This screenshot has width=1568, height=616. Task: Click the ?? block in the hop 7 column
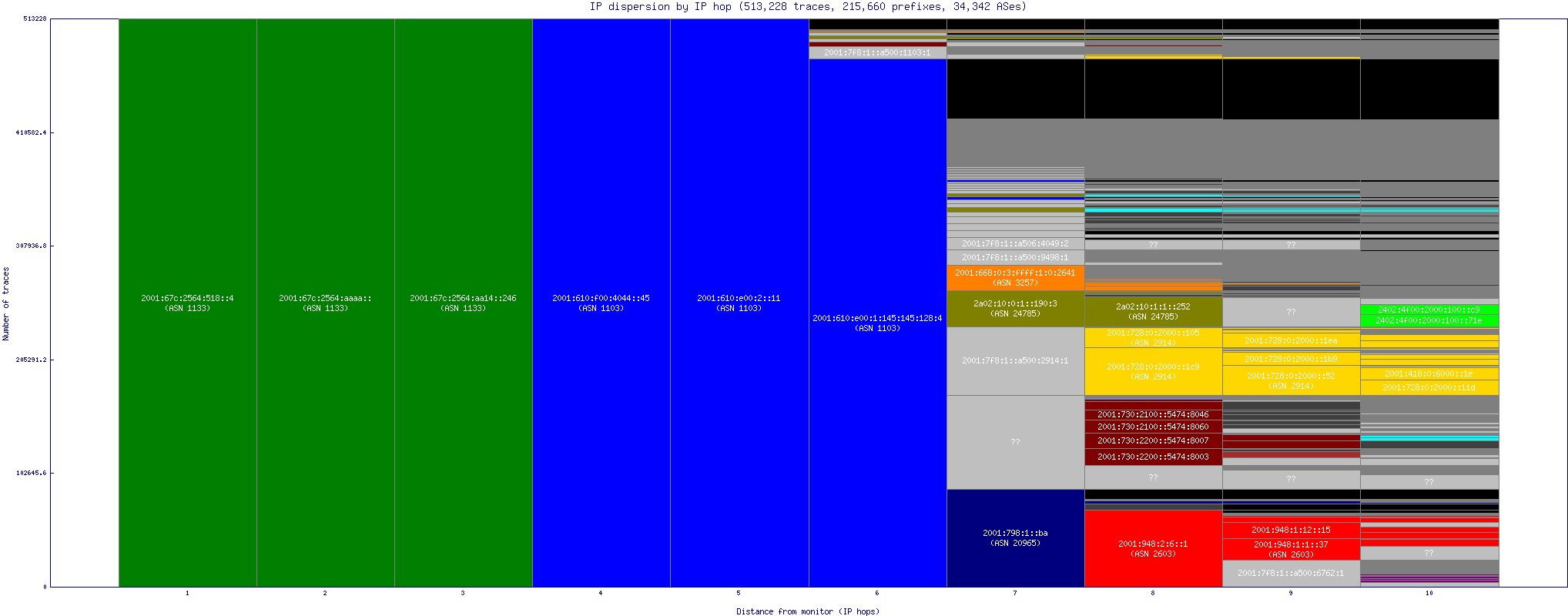pos(1015,442)
